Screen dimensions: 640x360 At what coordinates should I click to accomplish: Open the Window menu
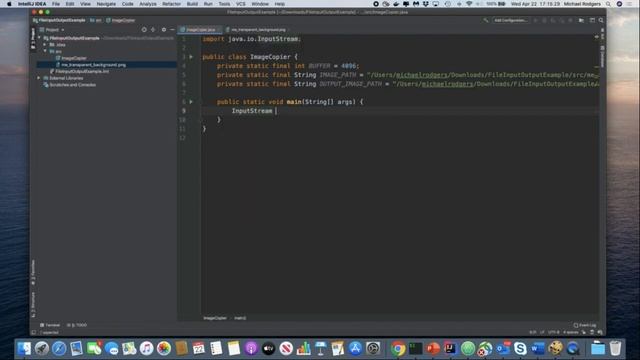pos(260,4)
